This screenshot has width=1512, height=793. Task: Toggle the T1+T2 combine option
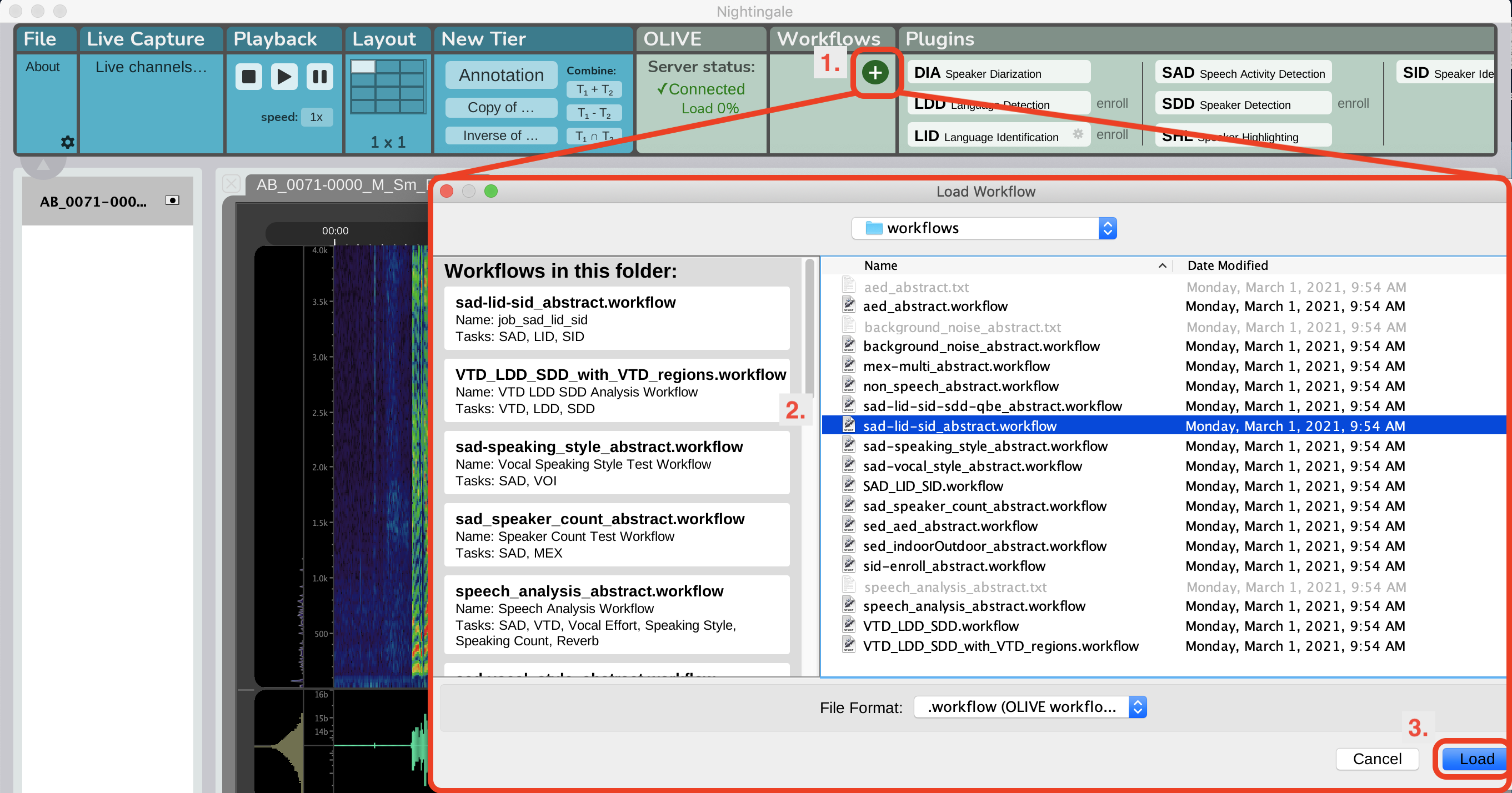[593, 89]
